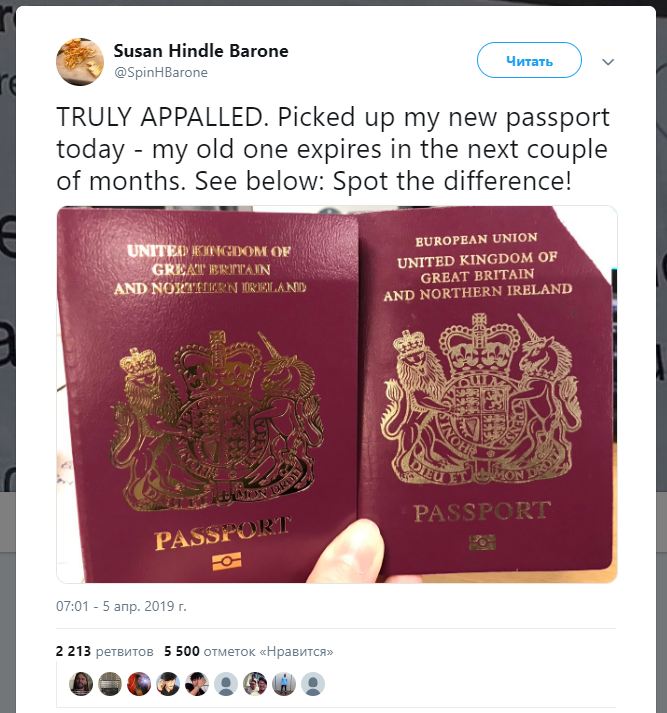The height and width of the screenshot is (713, 667).
Task: Click the Читать follow button
Action: [529, 60]
